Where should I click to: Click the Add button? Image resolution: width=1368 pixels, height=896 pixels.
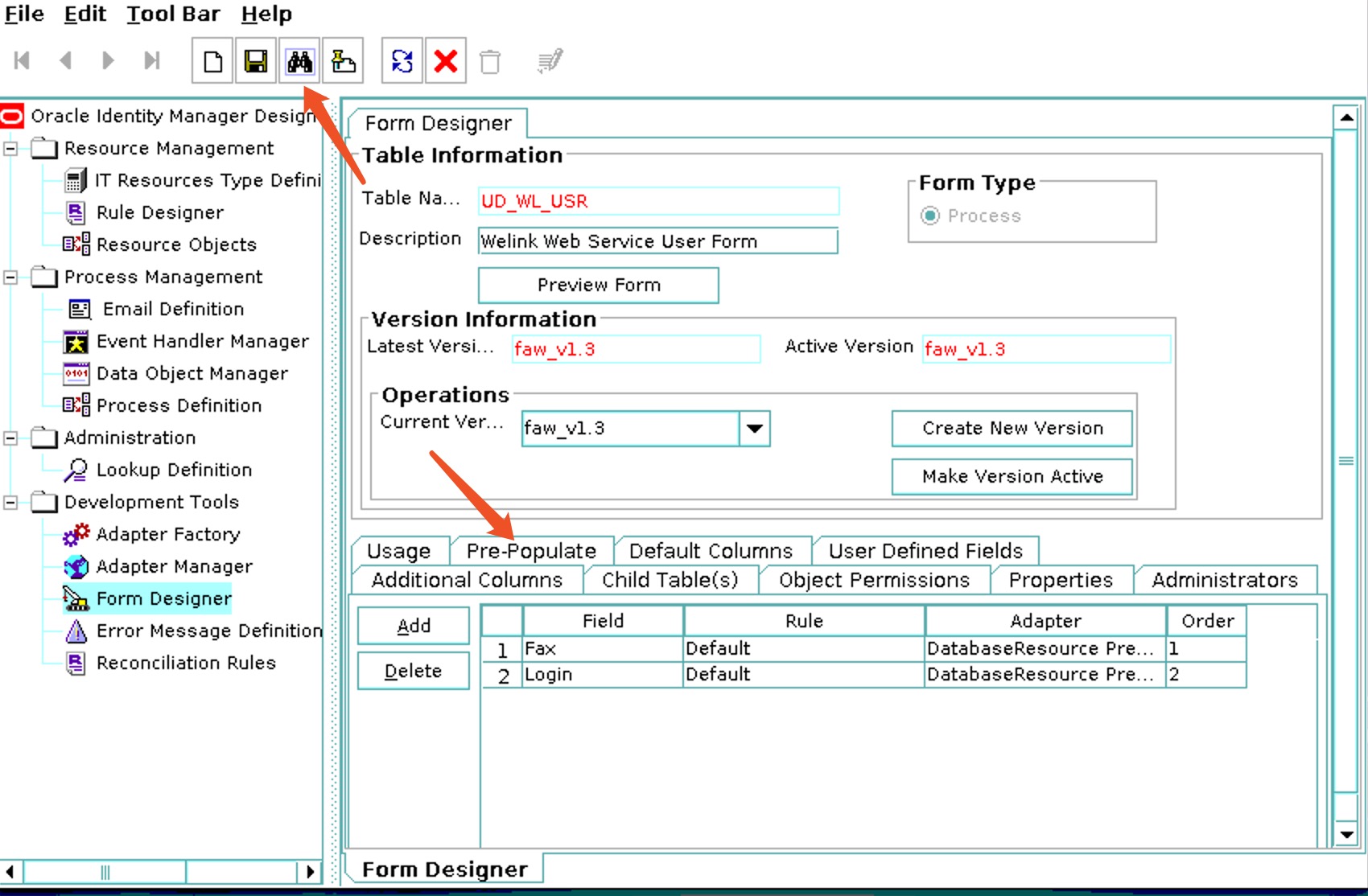point(413,626)
